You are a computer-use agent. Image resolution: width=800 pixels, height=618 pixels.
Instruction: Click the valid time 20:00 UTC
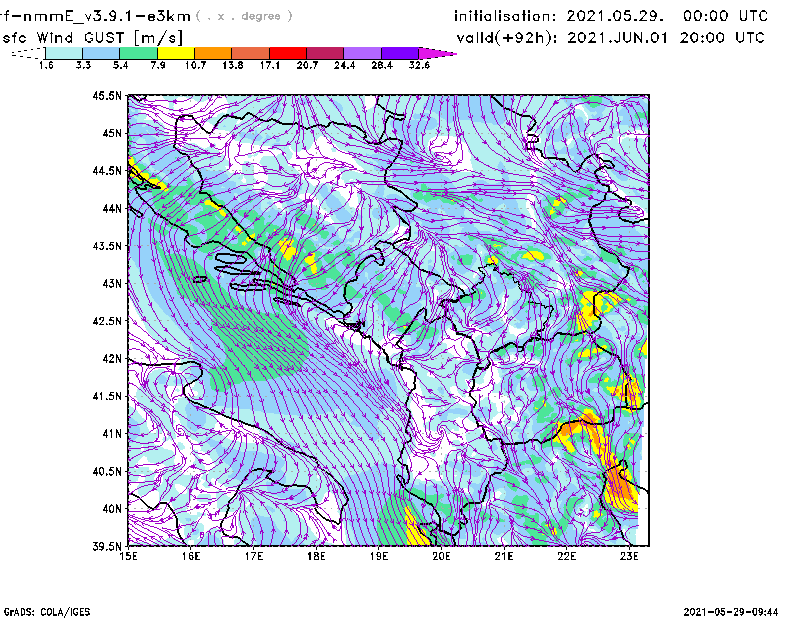(722, 38)
